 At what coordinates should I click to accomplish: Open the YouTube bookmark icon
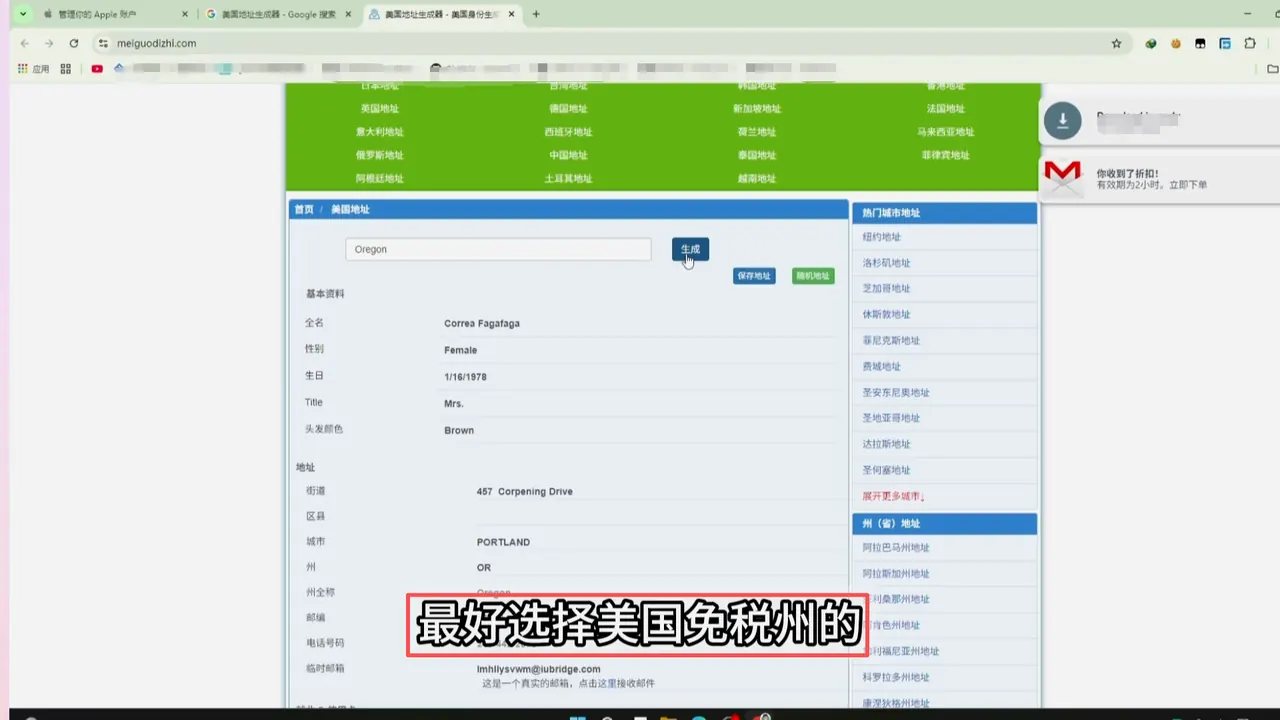point(97,69)
